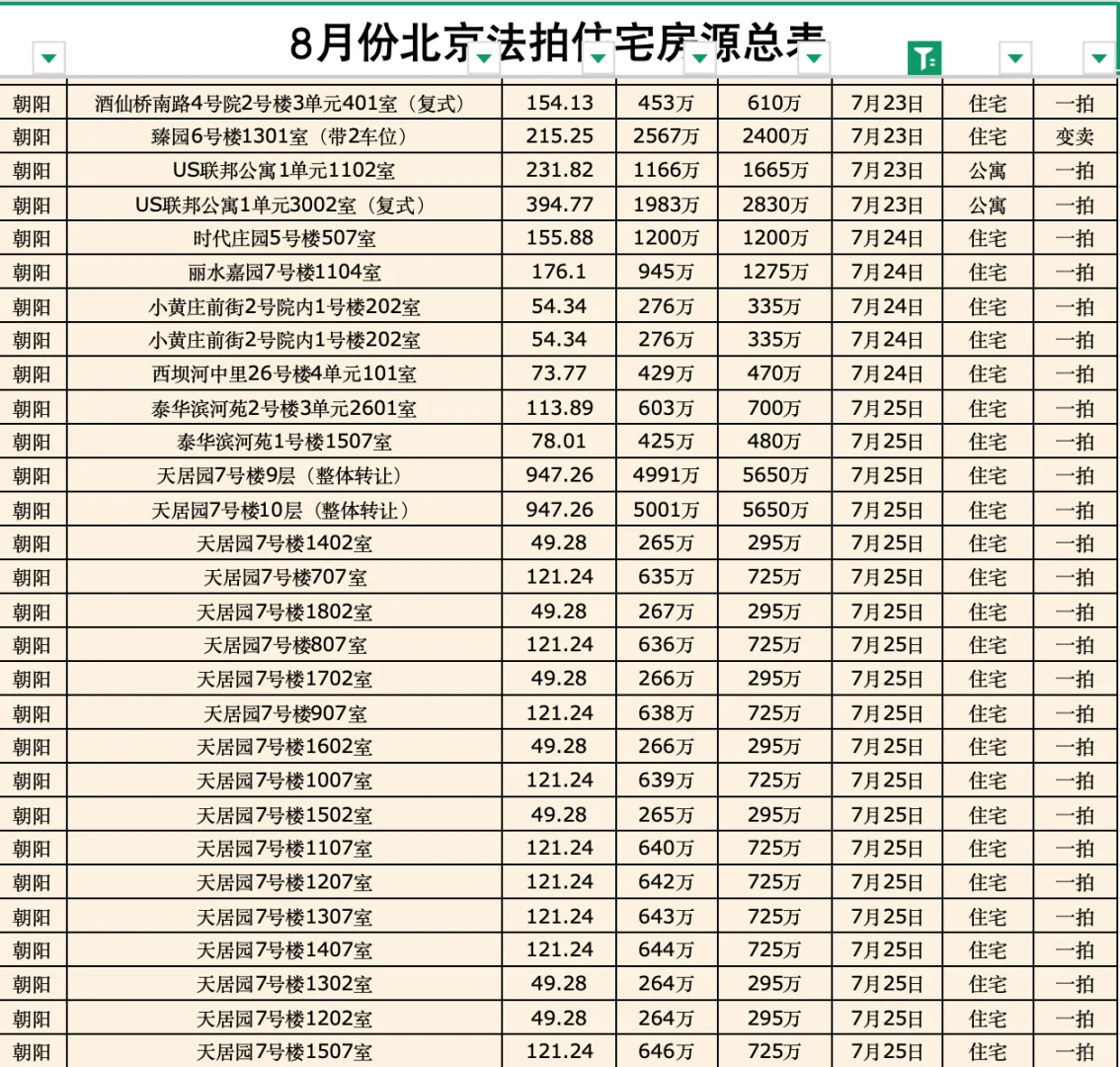Select cell 天居园7号楼1207室
This screenshot has height=1067, width=1120.
pyautogui.click(x=284, y=882)
